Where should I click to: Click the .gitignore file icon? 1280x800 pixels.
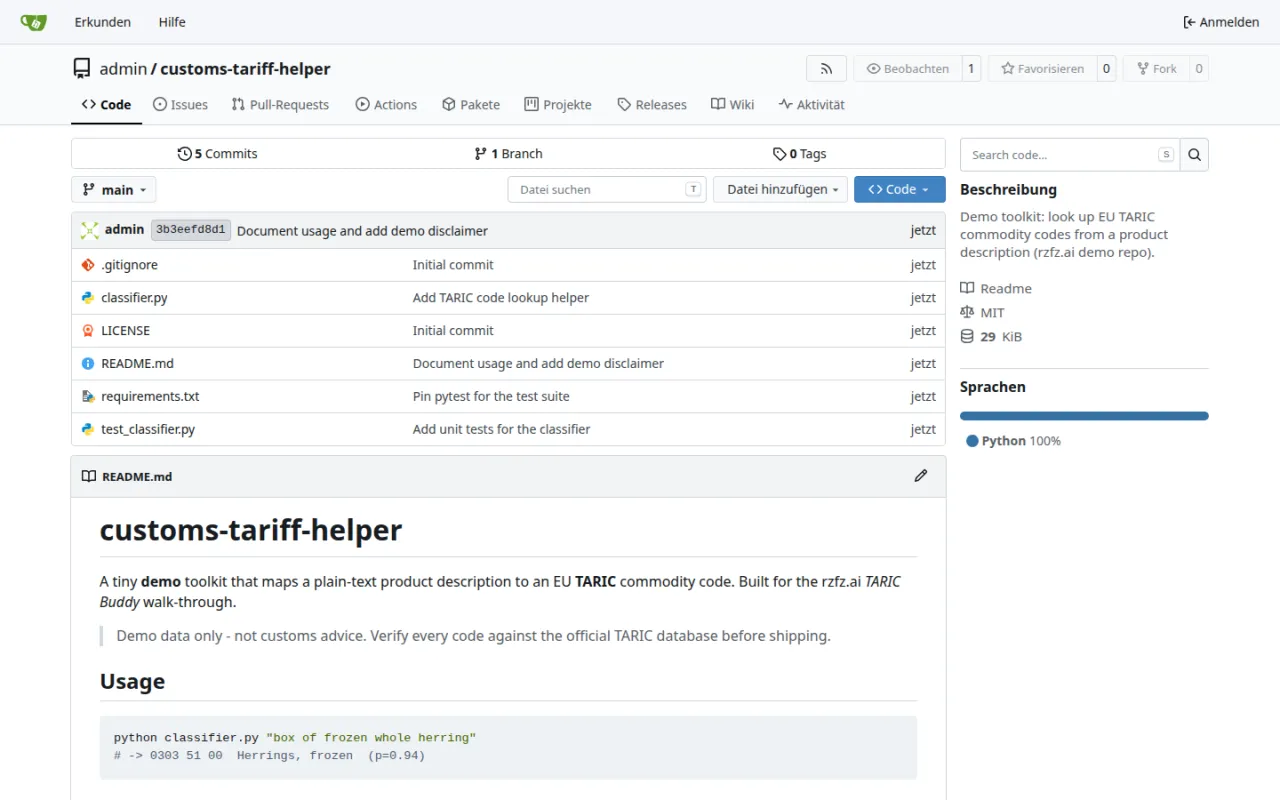click(88, 265)
